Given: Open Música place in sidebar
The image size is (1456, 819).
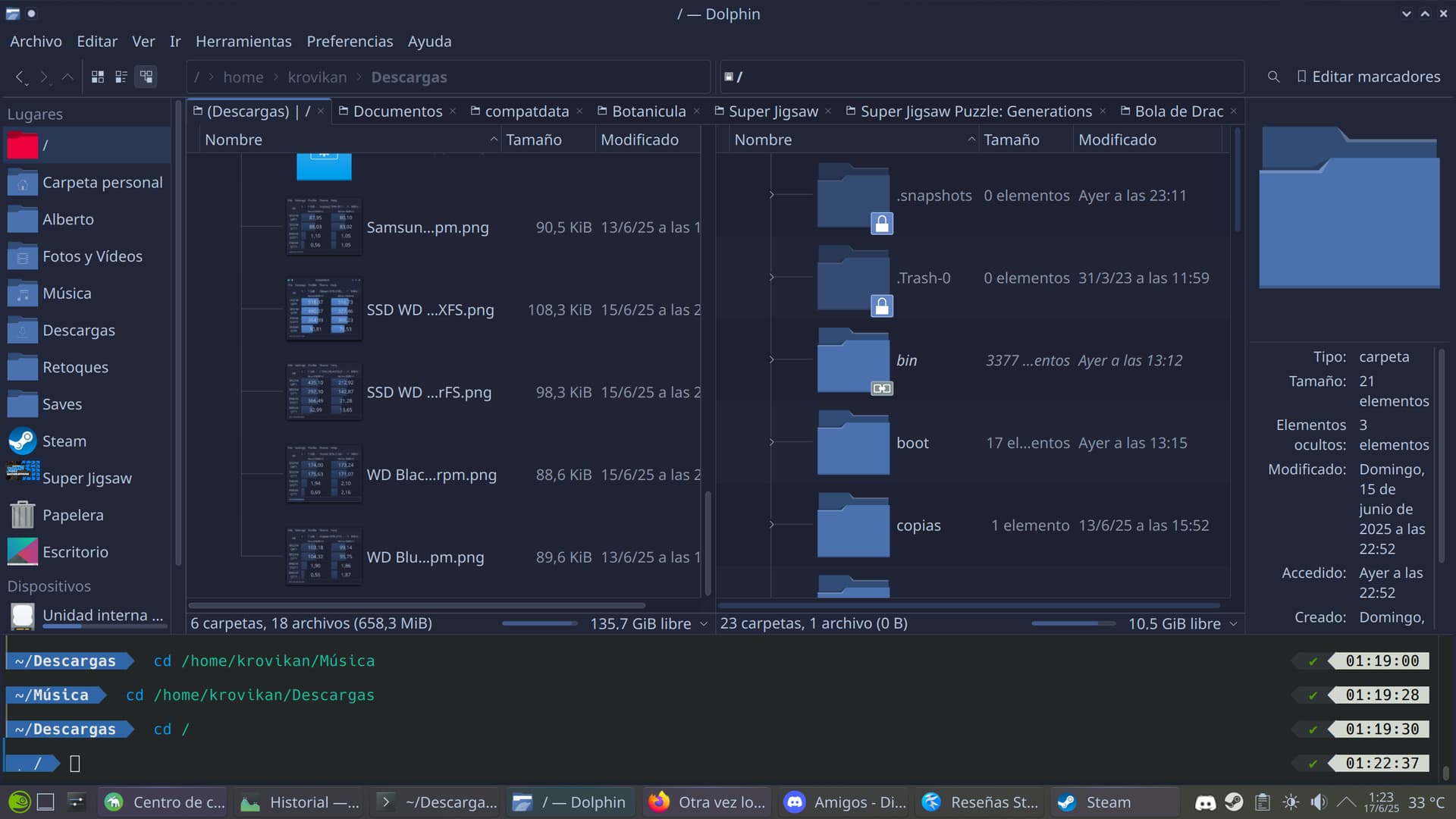Looking at the screenshot, I should [87, 293].
